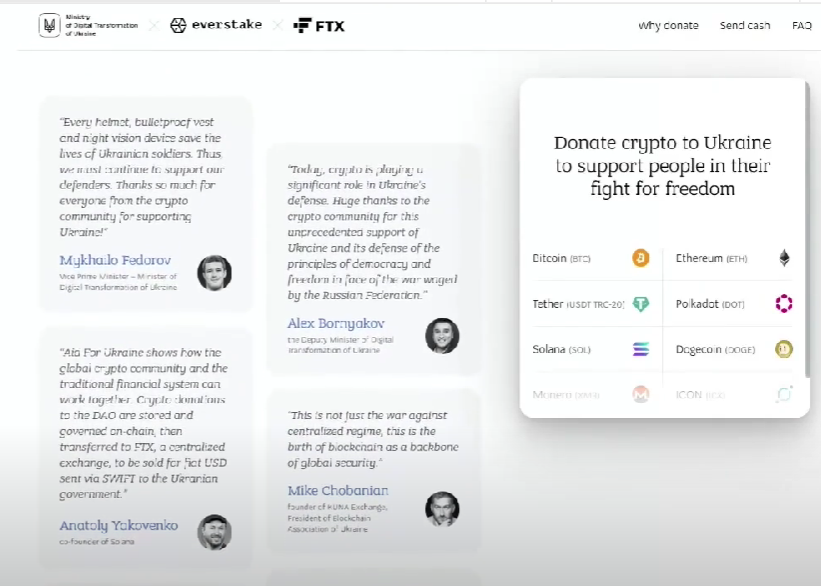The width and height of the screenshot is (821, 586).
Task: Choose Dogecoin (DOGE) donation option
Action: point(734,349)
